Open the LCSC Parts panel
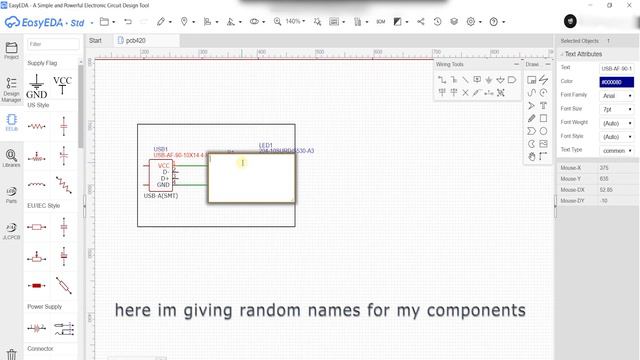Screen dimensions: 640x360 pos(11,195)
